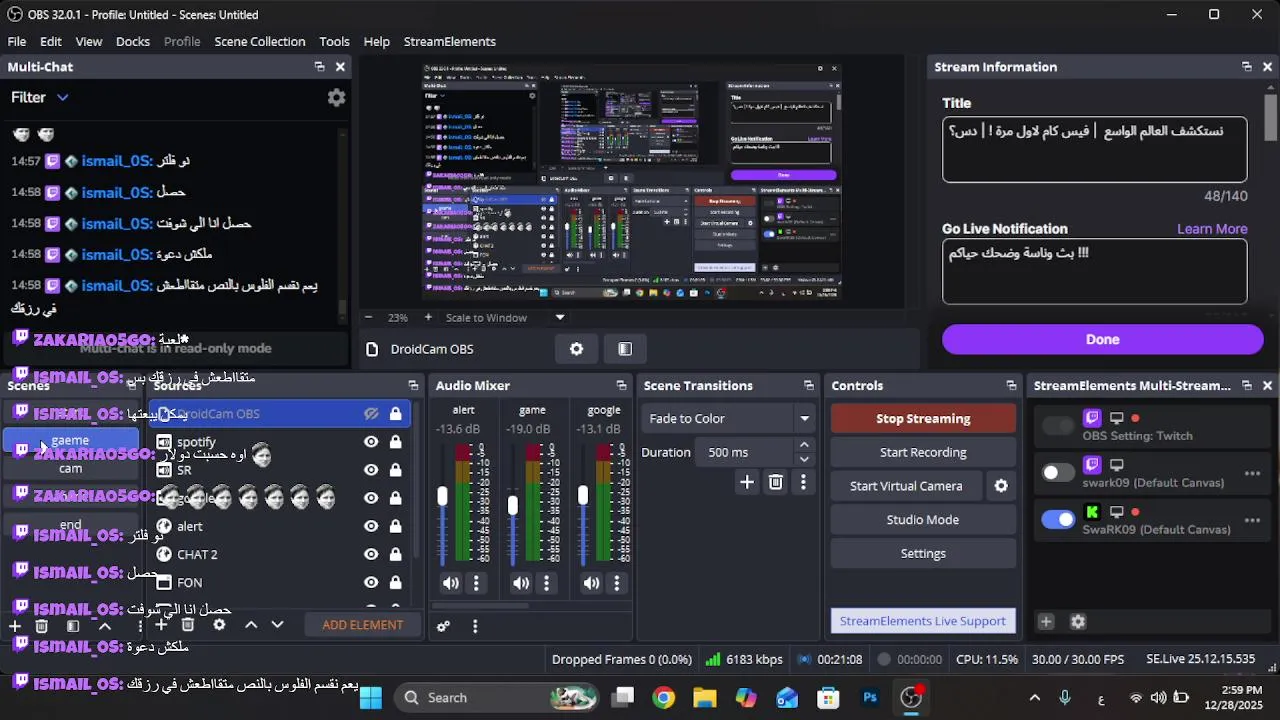Add a multi-stream output with plus

[x=1046, y=622]
